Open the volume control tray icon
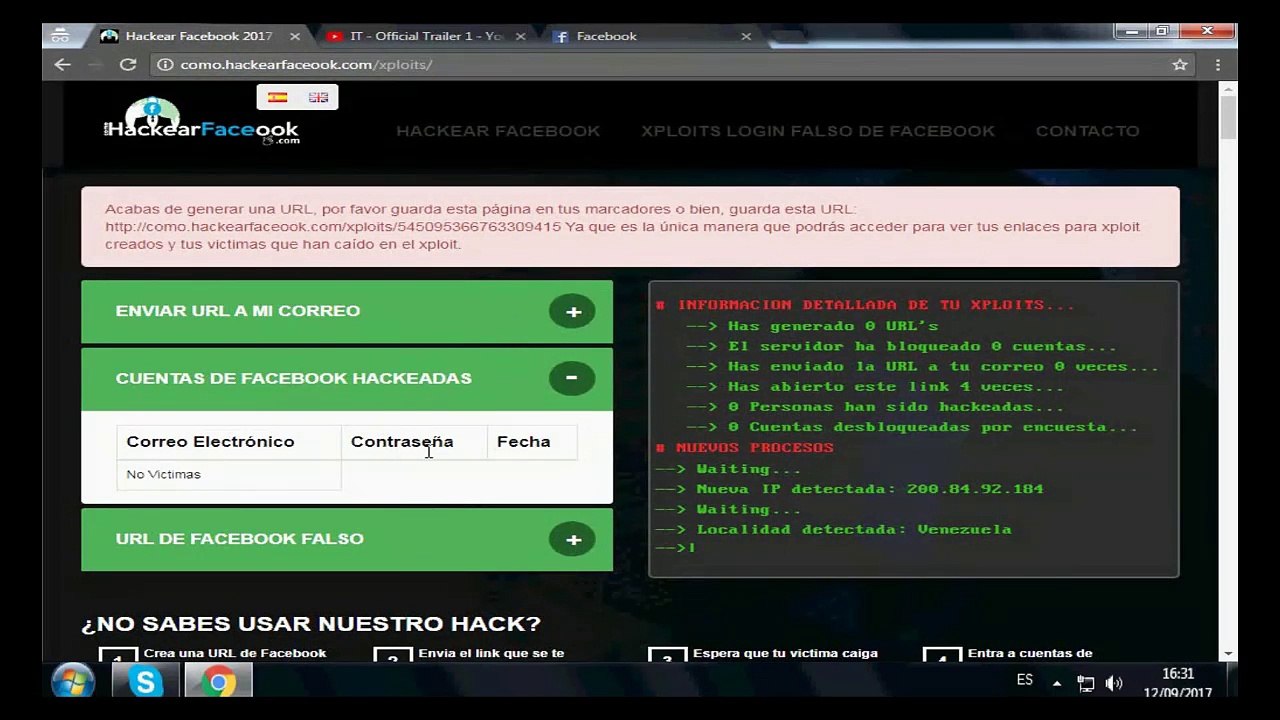 tap(1113, 684)
